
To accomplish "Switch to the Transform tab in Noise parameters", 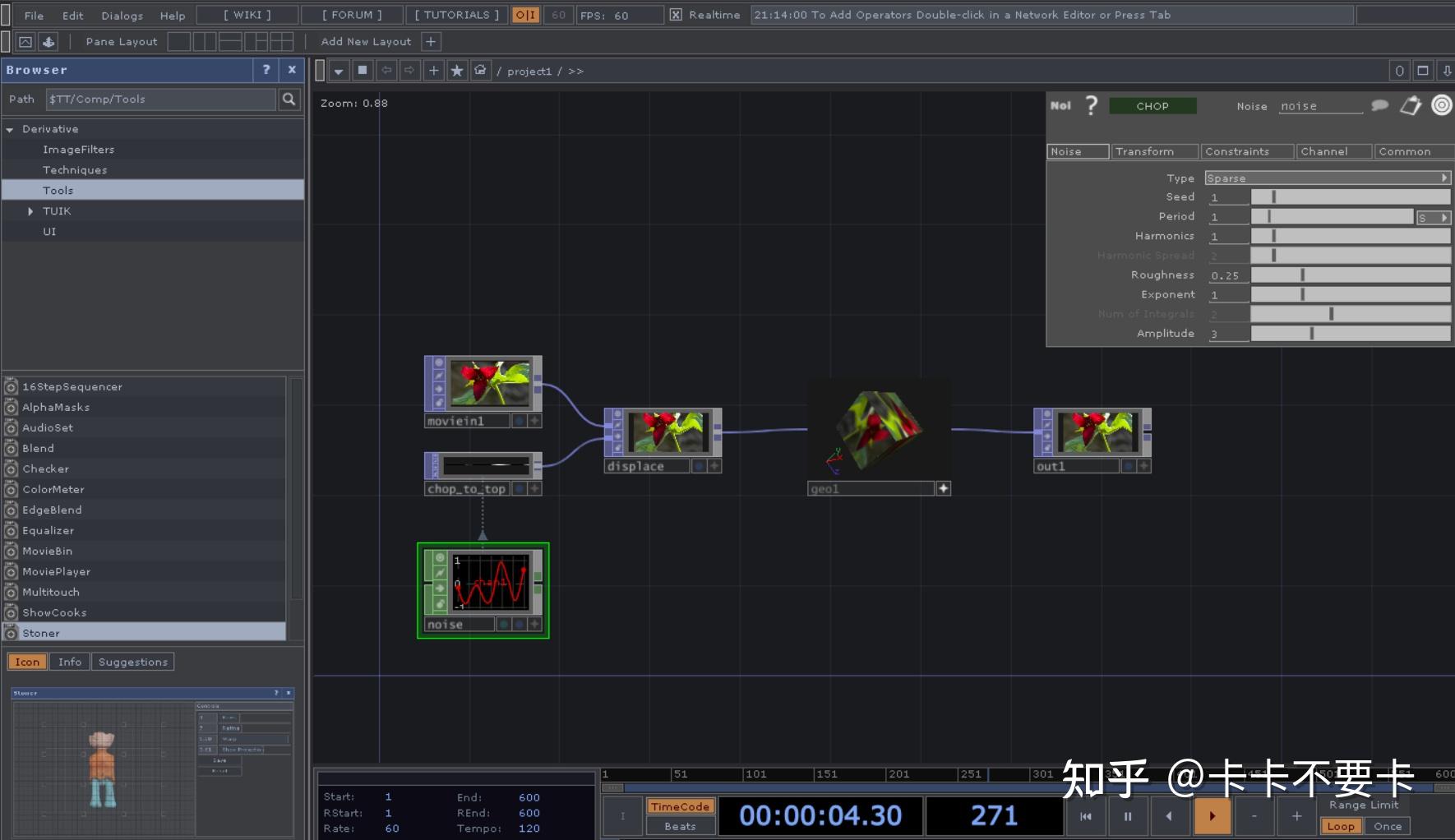I will coord(1153,151).
